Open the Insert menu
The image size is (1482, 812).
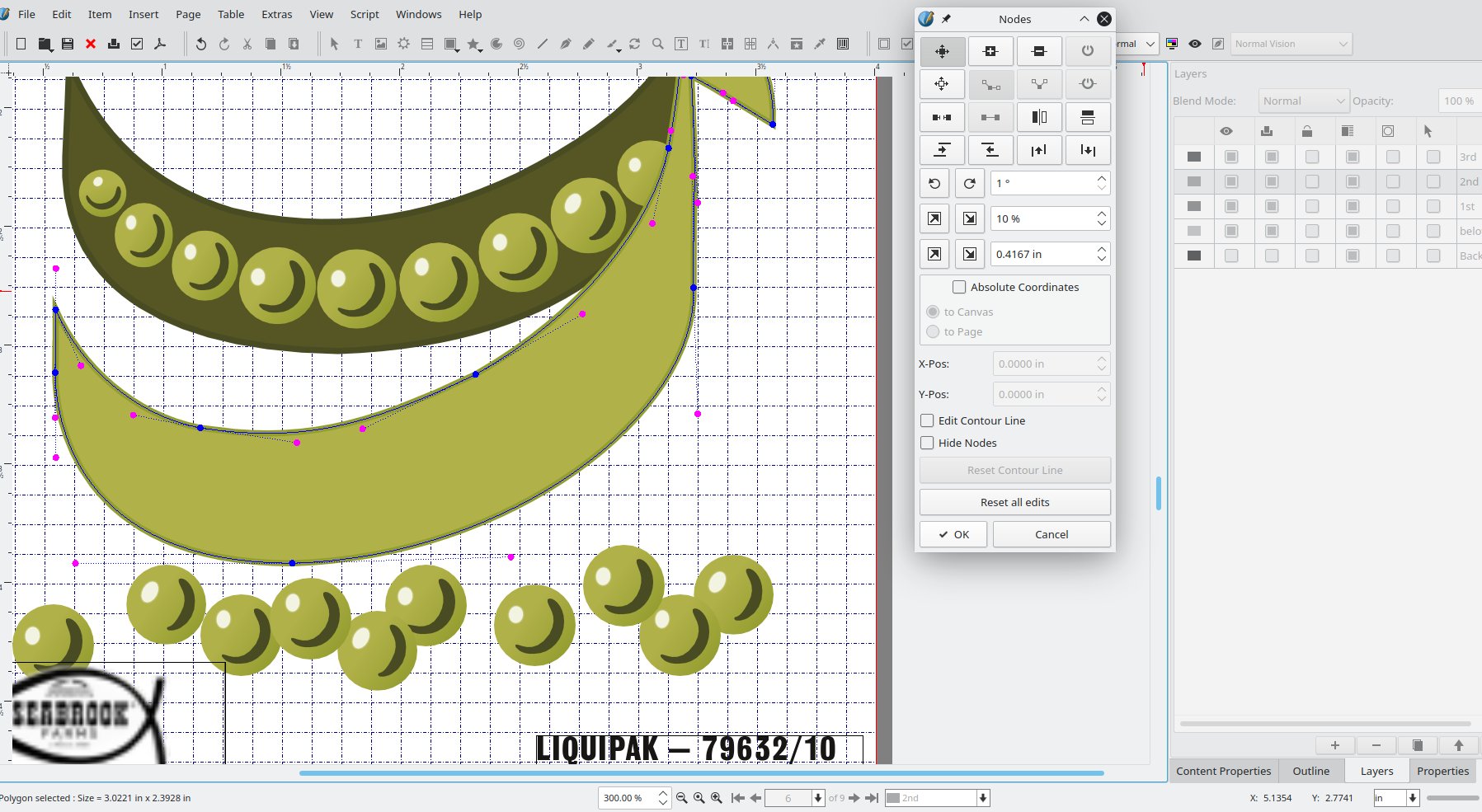point(143,14)
